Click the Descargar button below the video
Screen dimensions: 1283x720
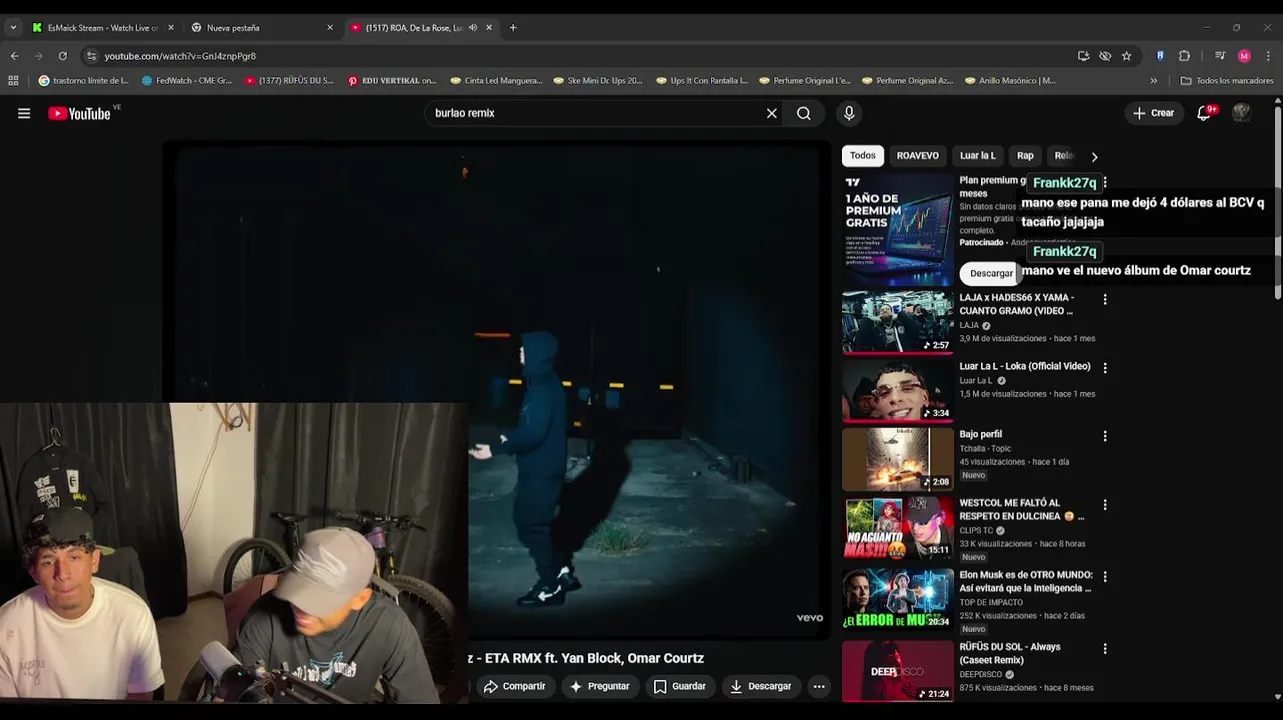tap(760, 686)
